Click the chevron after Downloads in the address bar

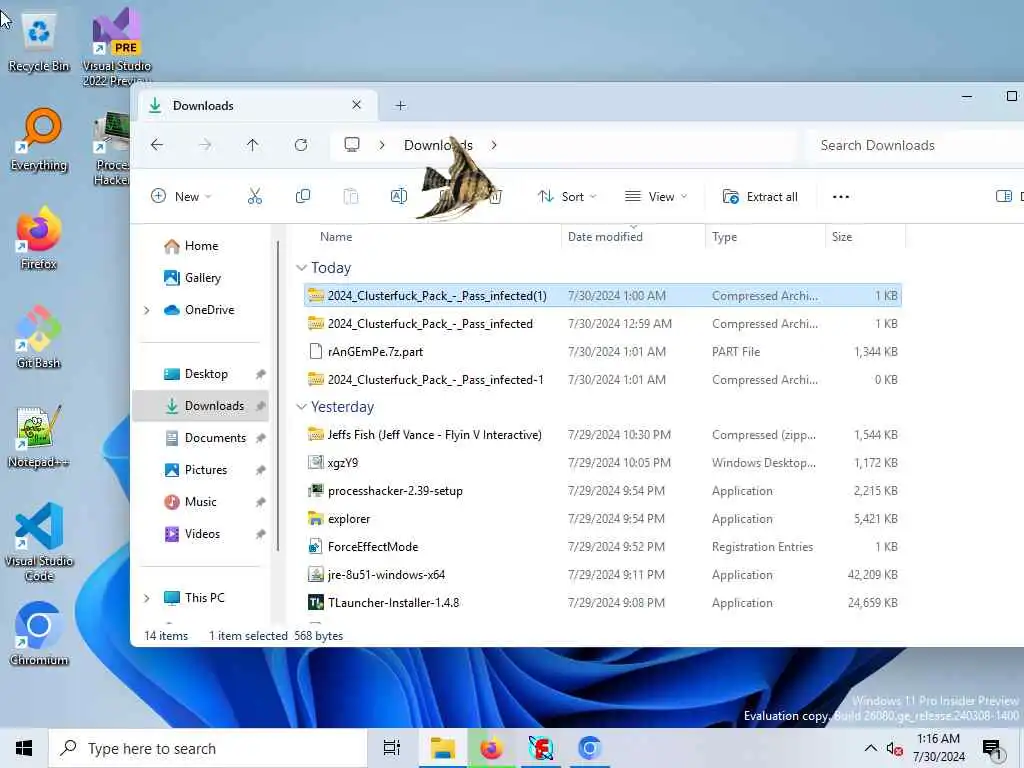[x=494, y=145]
